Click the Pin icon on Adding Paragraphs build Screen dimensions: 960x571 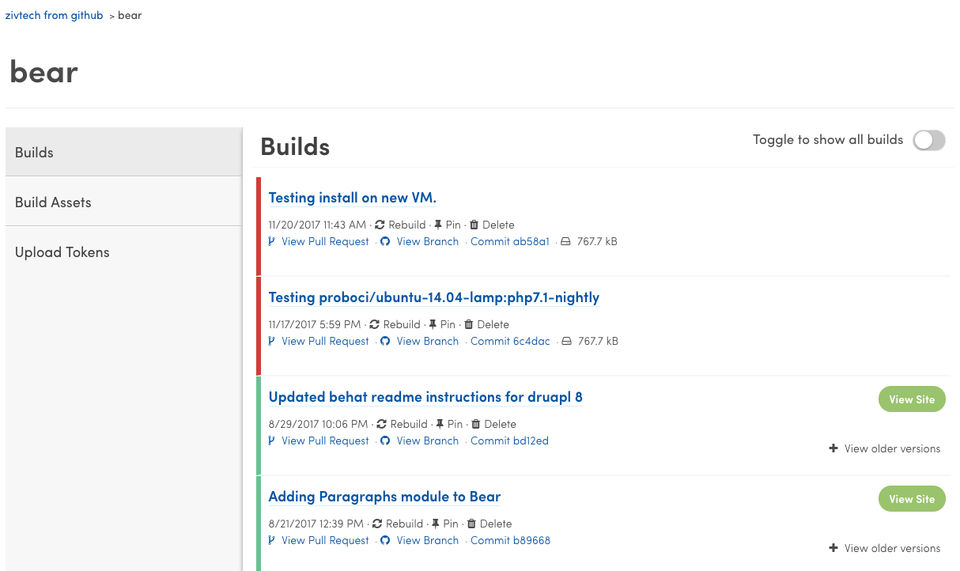click(434, 524)
